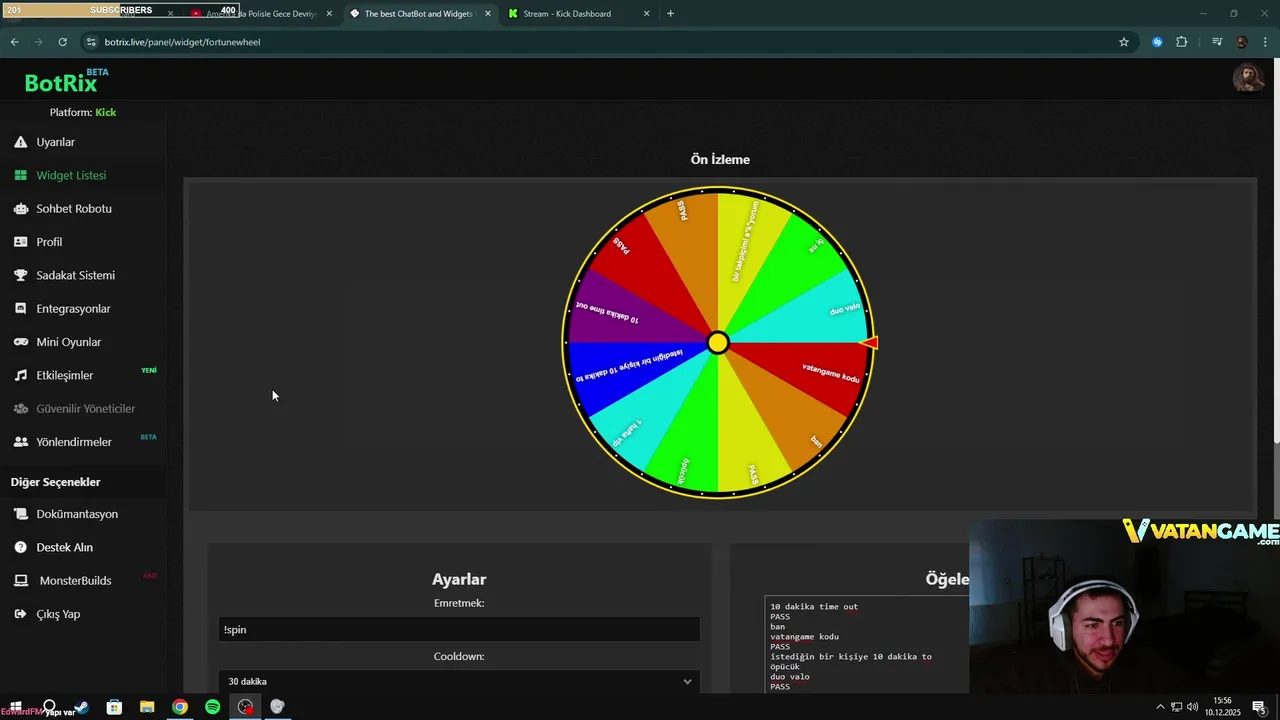The image size is (1280, 720).
Task: Open OBS Studio from the taskbar
Action: (x=245, y=707)
